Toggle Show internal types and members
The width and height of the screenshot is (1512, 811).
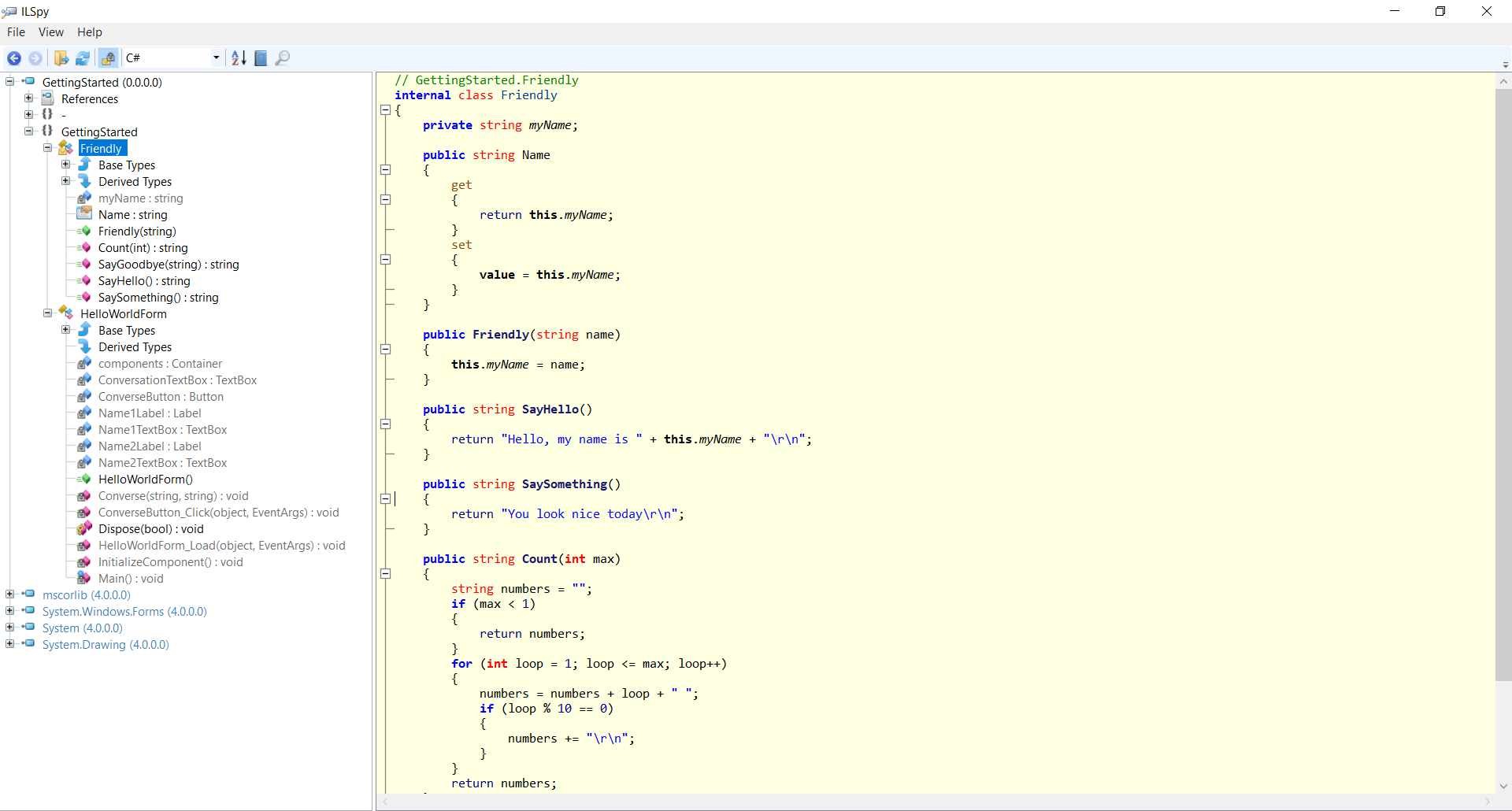[x=109, y=58]
